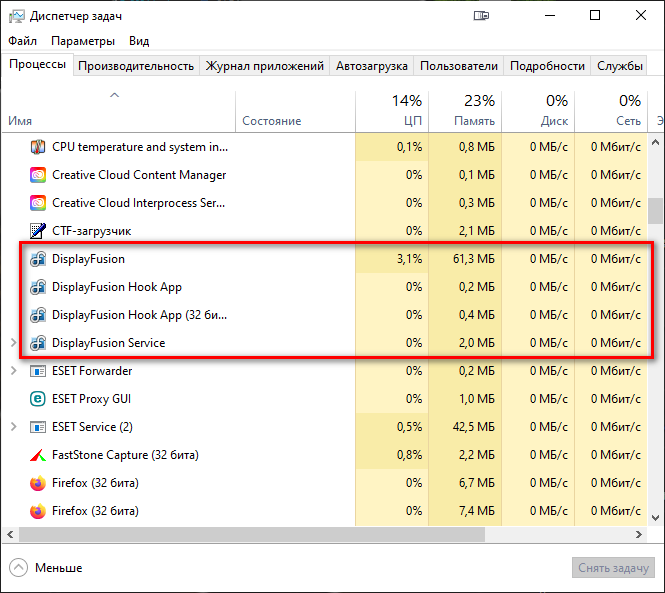Click the DisplayFusion Service icon
This screenshot has height=593, width=665.
tap(38, 343)
